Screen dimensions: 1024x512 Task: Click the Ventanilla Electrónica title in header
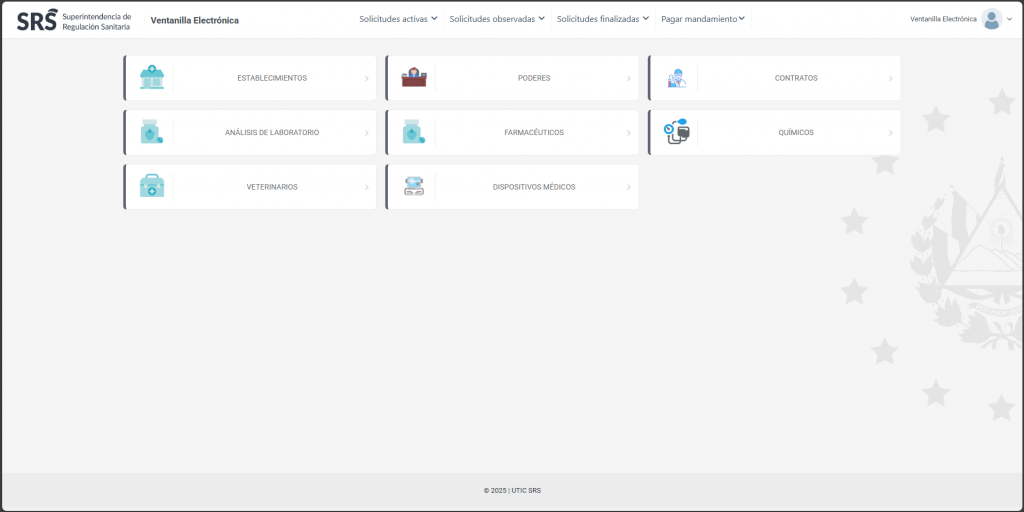194,20
